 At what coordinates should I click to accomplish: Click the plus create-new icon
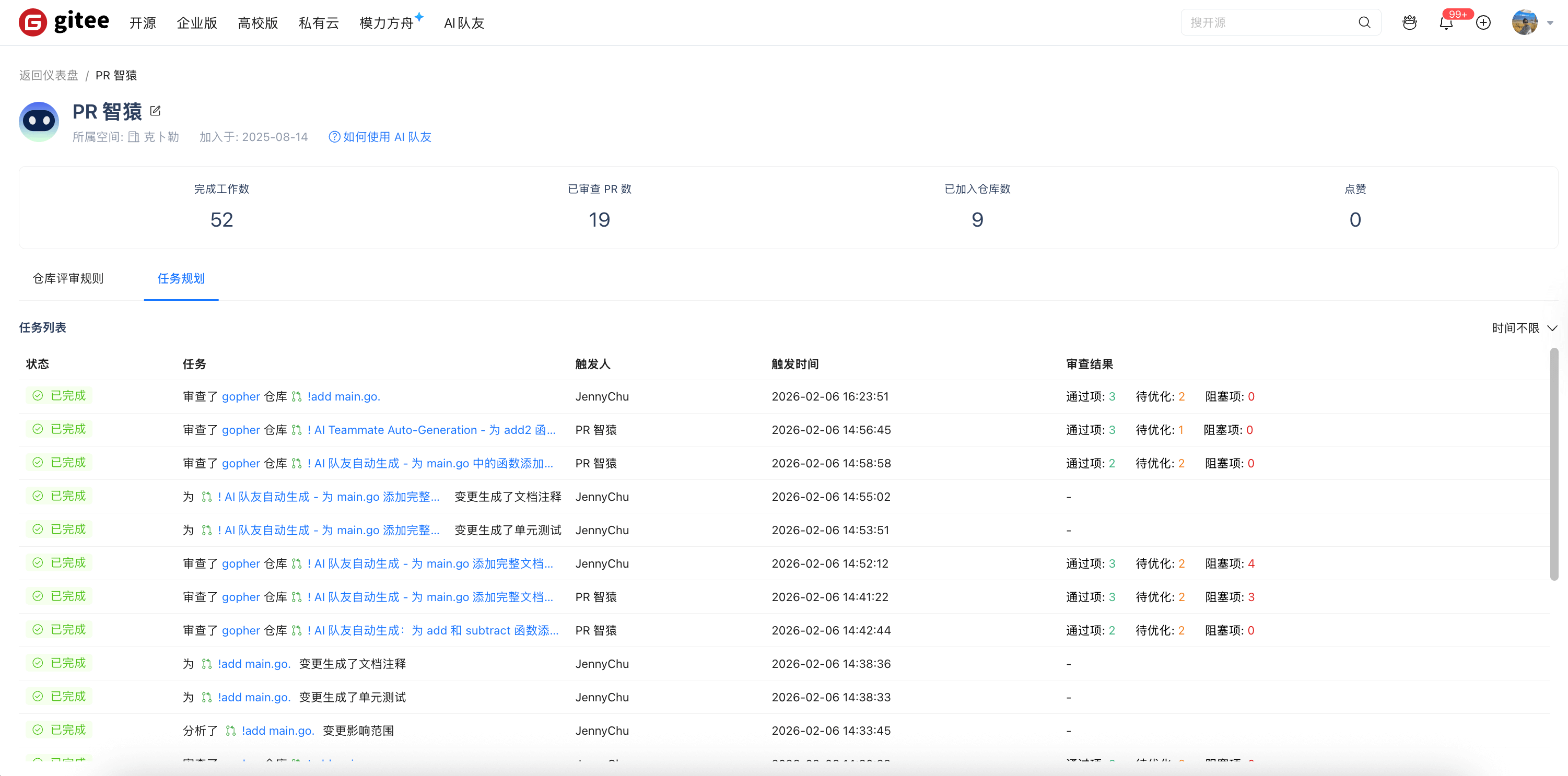pos(1483,22)
